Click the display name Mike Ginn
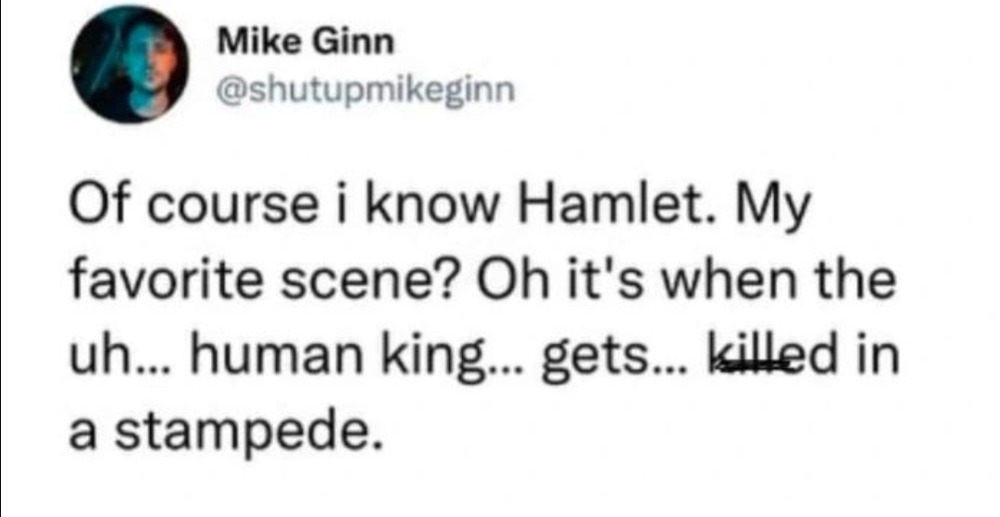Image resolution: width=1000 pixels, height=517 pixels. [x=306, y=44]
